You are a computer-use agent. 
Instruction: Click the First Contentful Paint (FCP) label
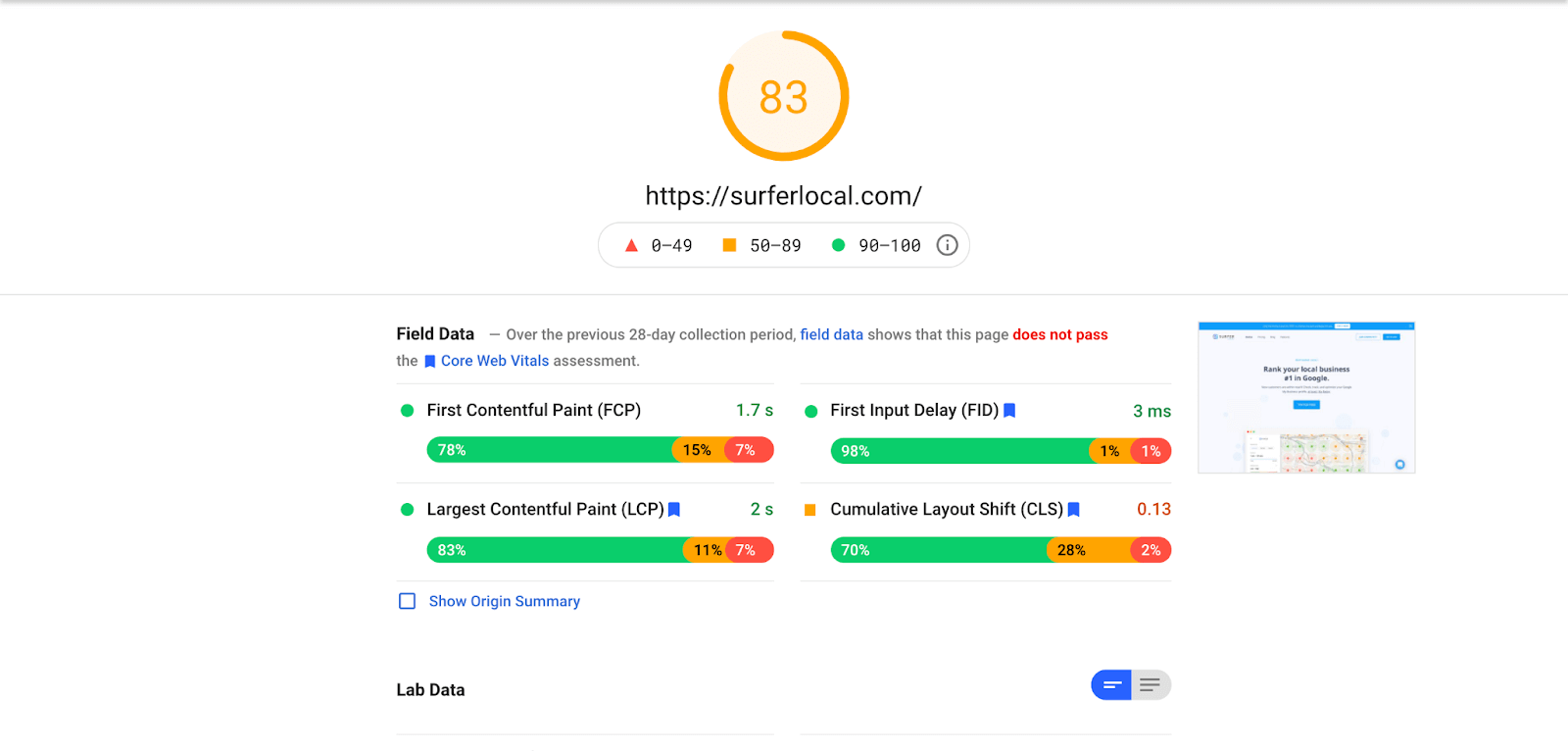click(533, 410)
